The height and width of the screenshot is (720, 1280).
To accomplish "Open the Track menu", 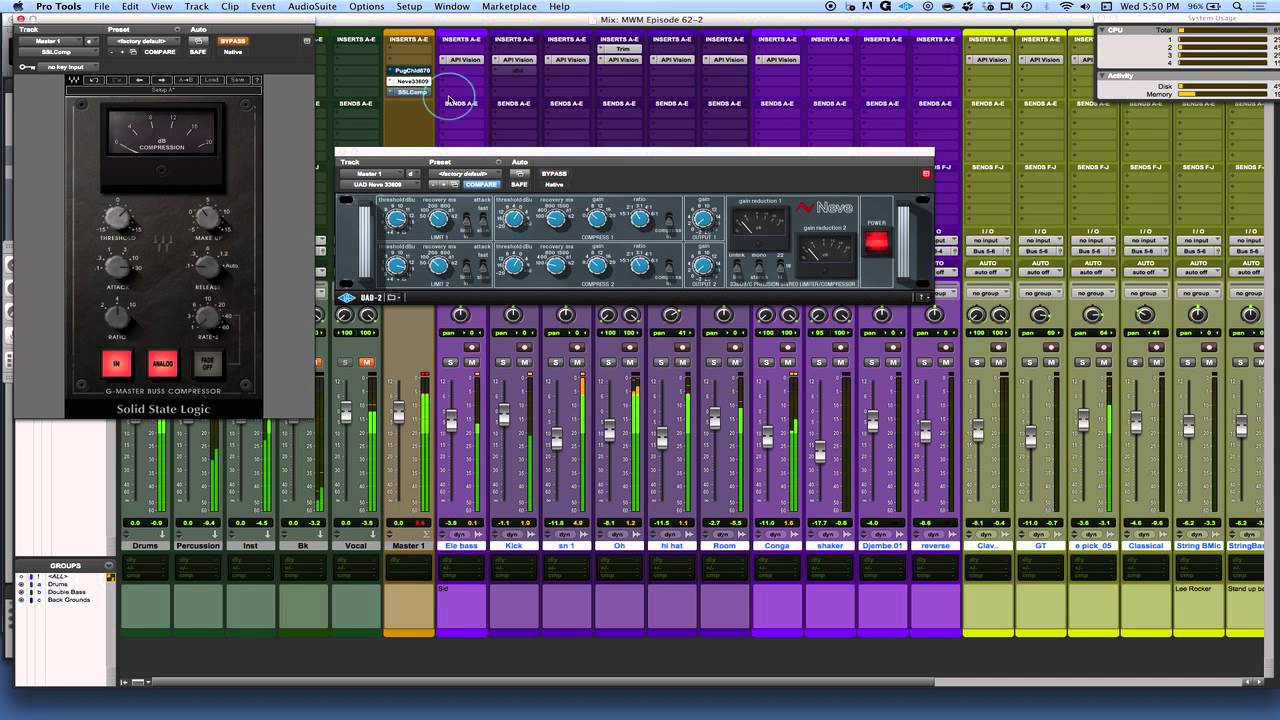I will 196,7.
